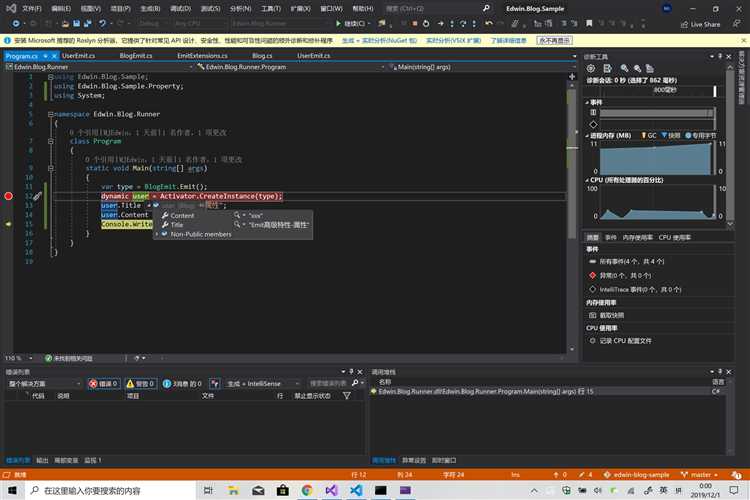Image resolution: width=750 pixels, height=500 pixels.
Task: Click the red breakpoint dot on line 12
Action: point(8,196)
